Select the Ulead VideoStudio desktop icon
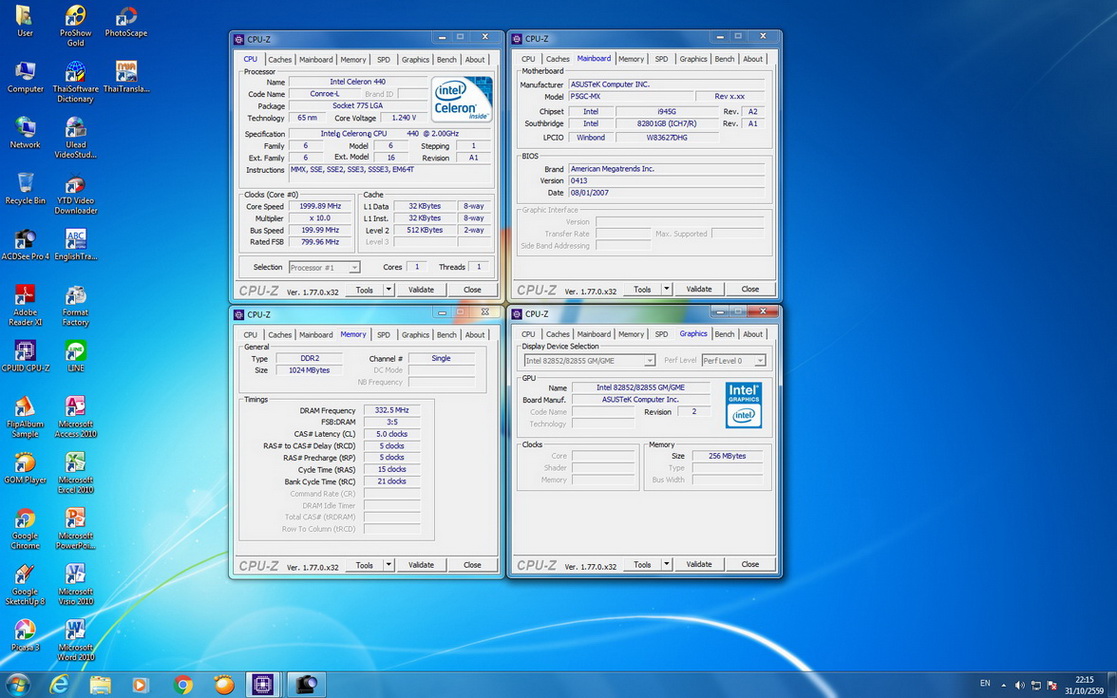This screenshot has width=1117, height=698. tap(76, 138)
